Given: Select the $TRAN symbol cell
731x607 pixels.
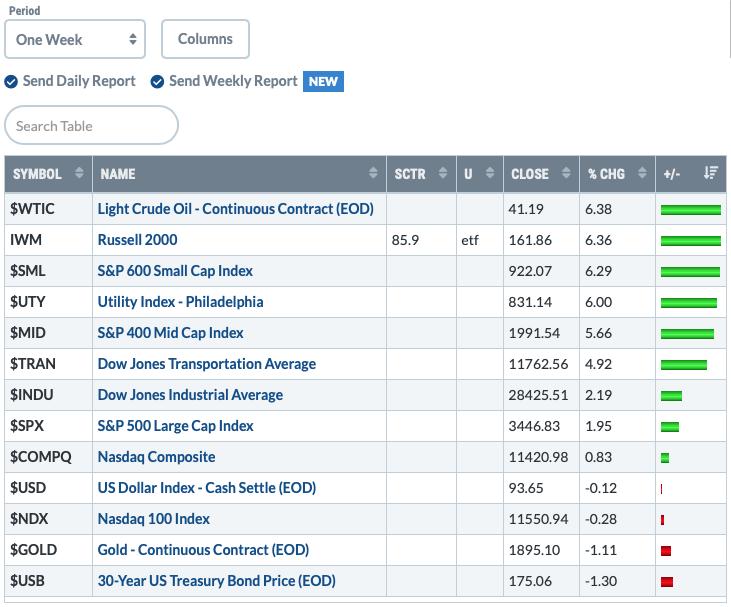Looking at the screenshot, I should pos(48,364).
